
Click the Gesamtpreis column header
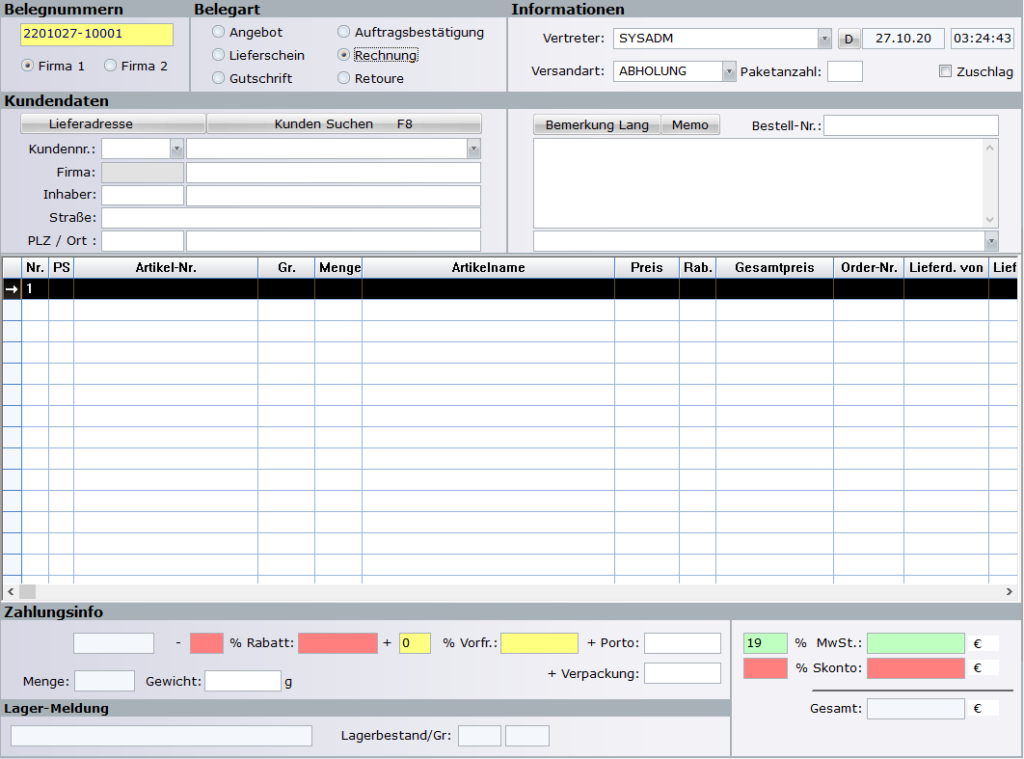774,268
